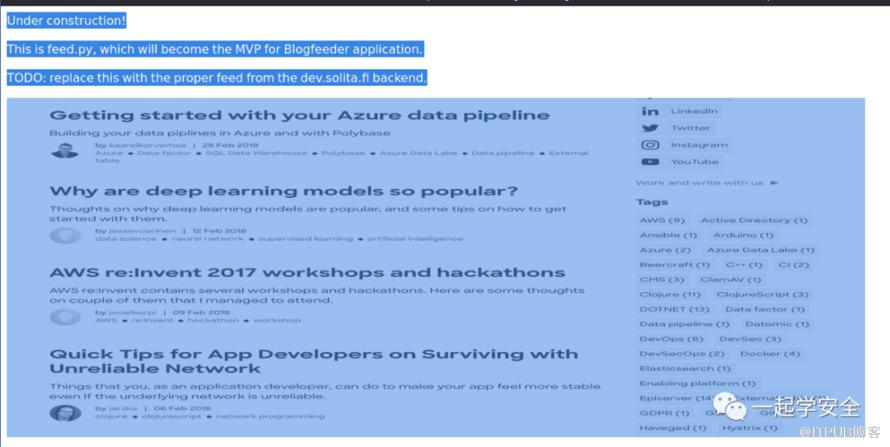
Task: Select the 'Arduino (1)' tag
Action: point(743,235)
